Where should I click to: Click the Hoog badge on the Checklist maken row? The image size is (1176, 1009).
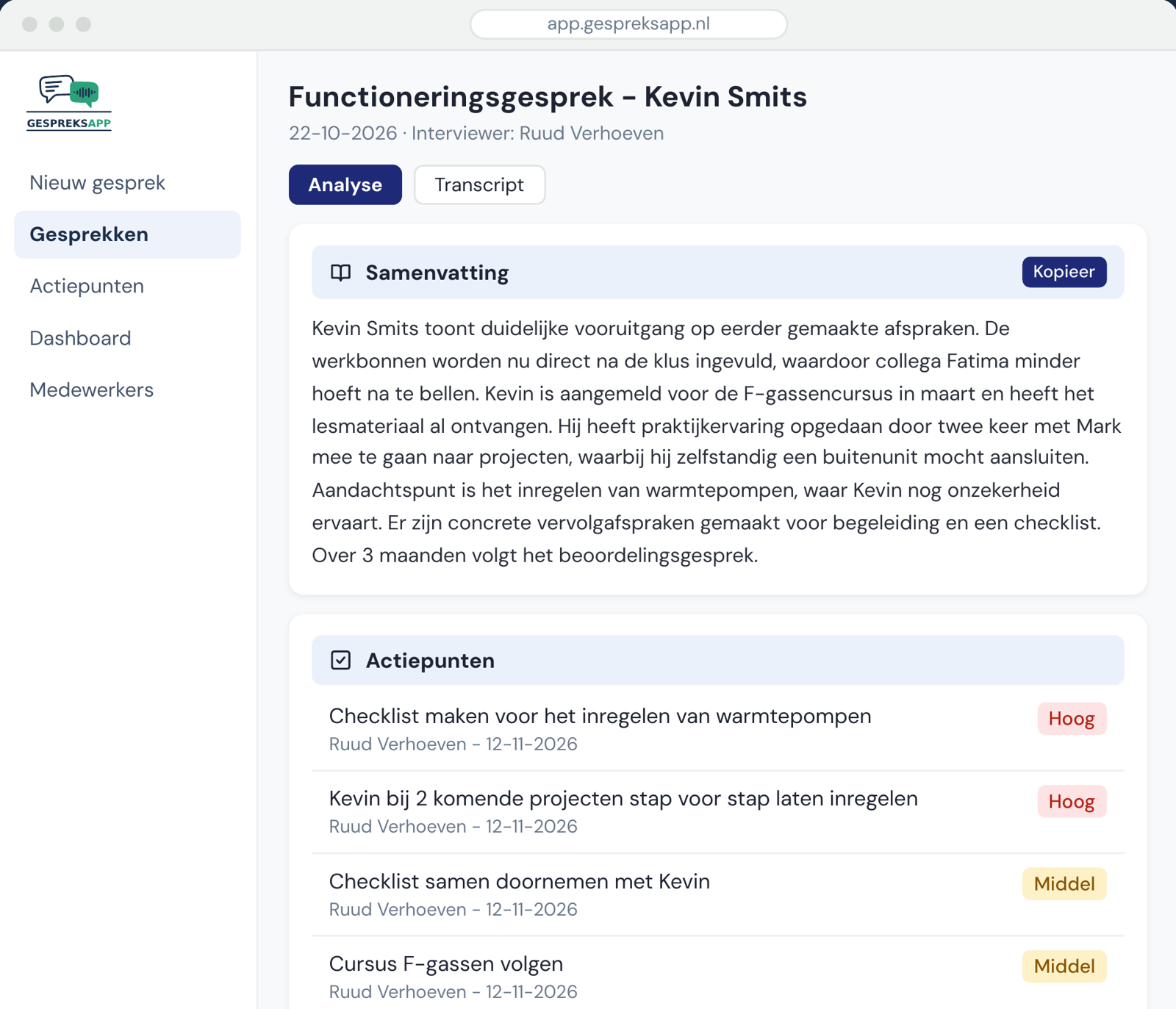click(1072, 719)
